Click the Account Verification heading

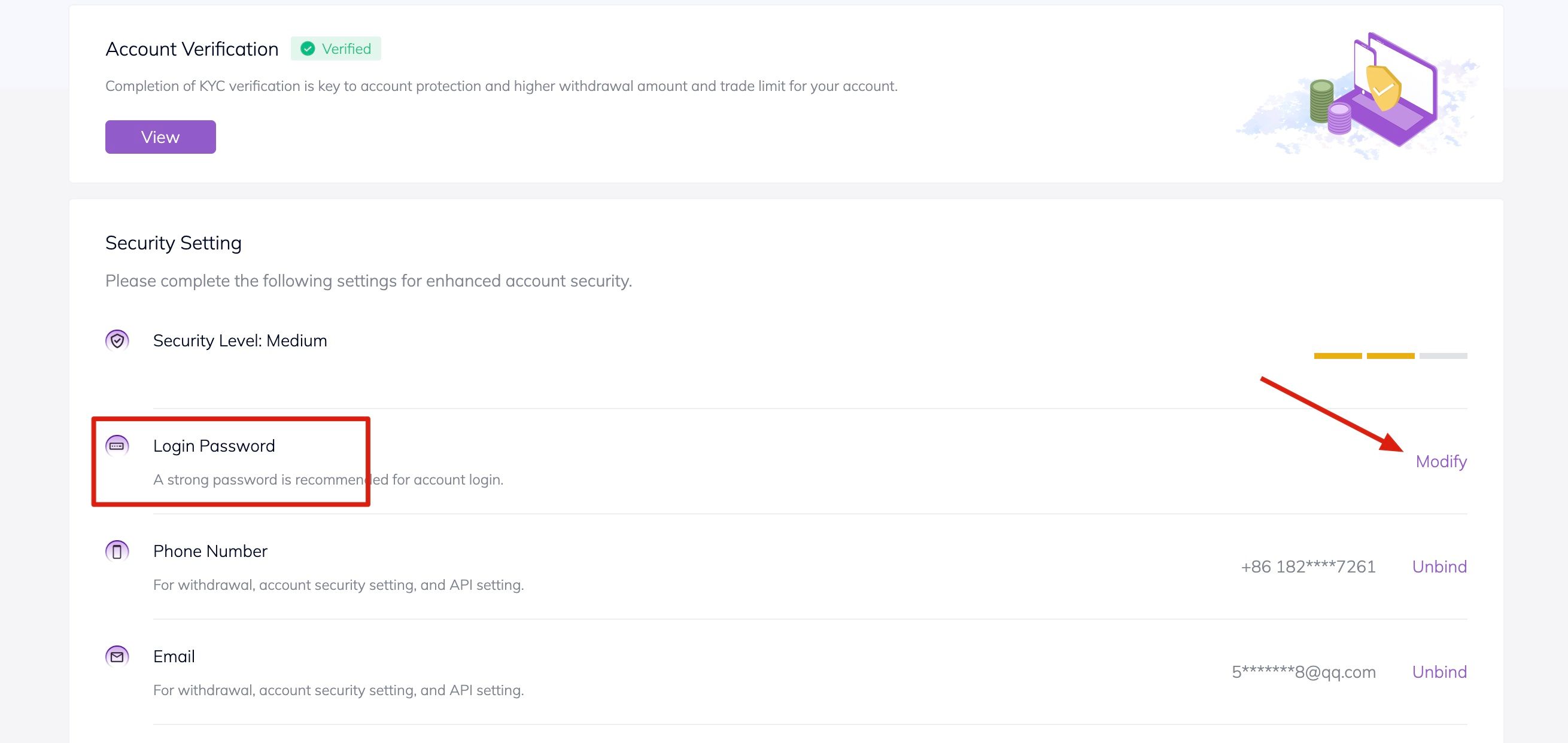click(x=192, y=48)
